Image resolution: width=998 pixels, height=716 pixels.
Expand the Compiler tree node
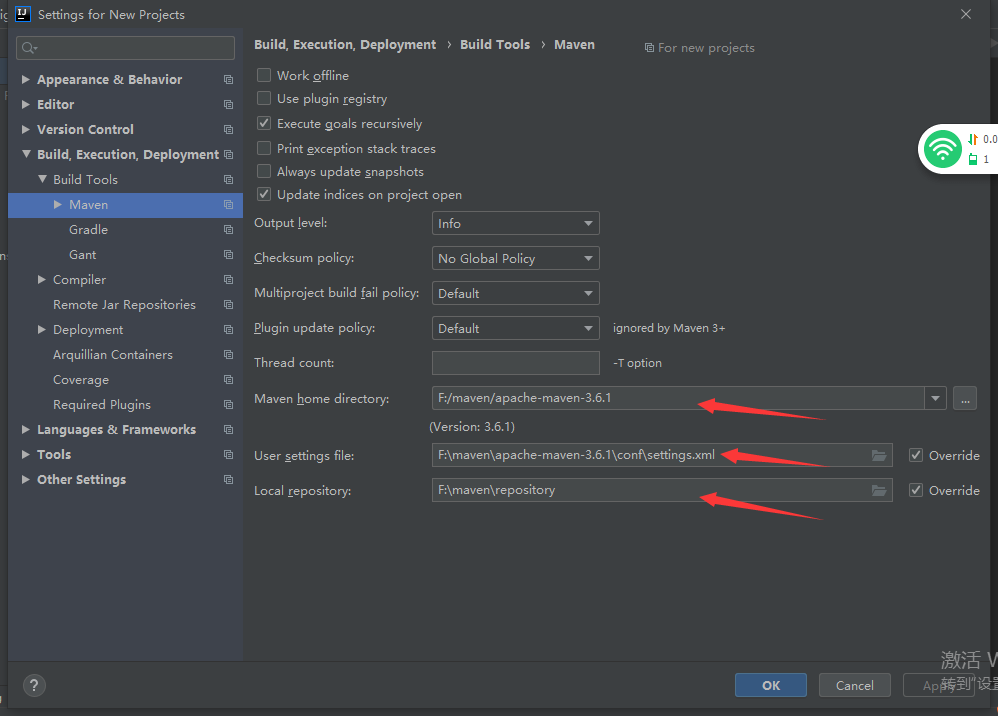[41, 279]
